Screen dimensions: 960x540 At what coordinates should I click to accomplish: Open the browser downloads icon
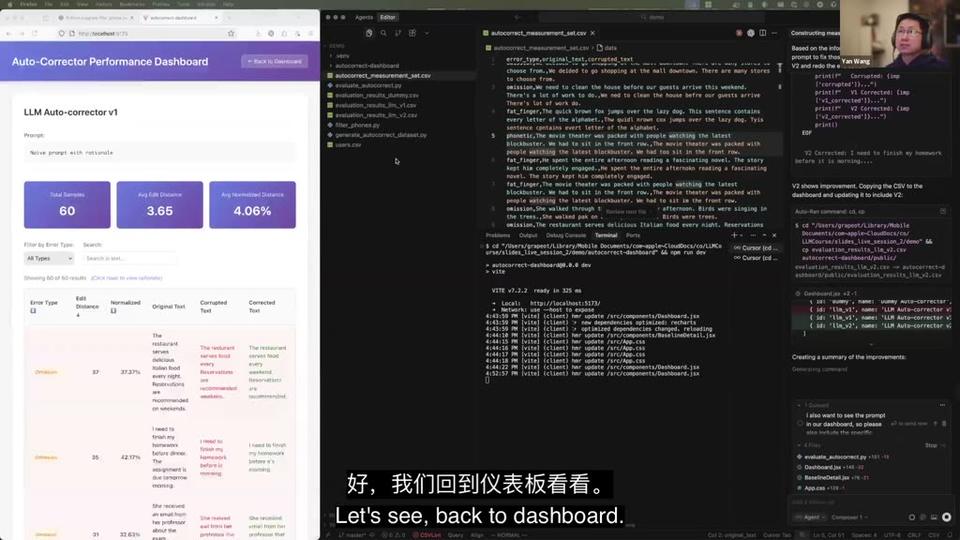258,34
